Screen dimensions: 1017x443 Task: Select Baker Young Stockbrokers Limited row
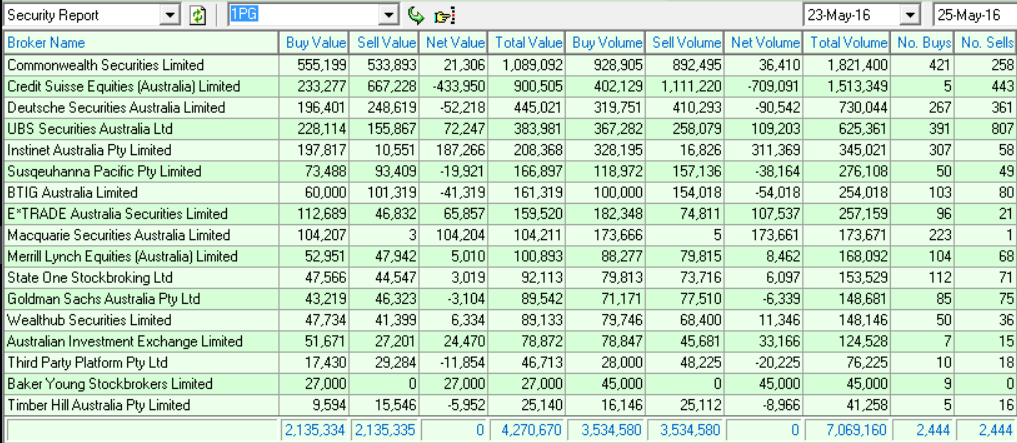[x=508, y=384]
